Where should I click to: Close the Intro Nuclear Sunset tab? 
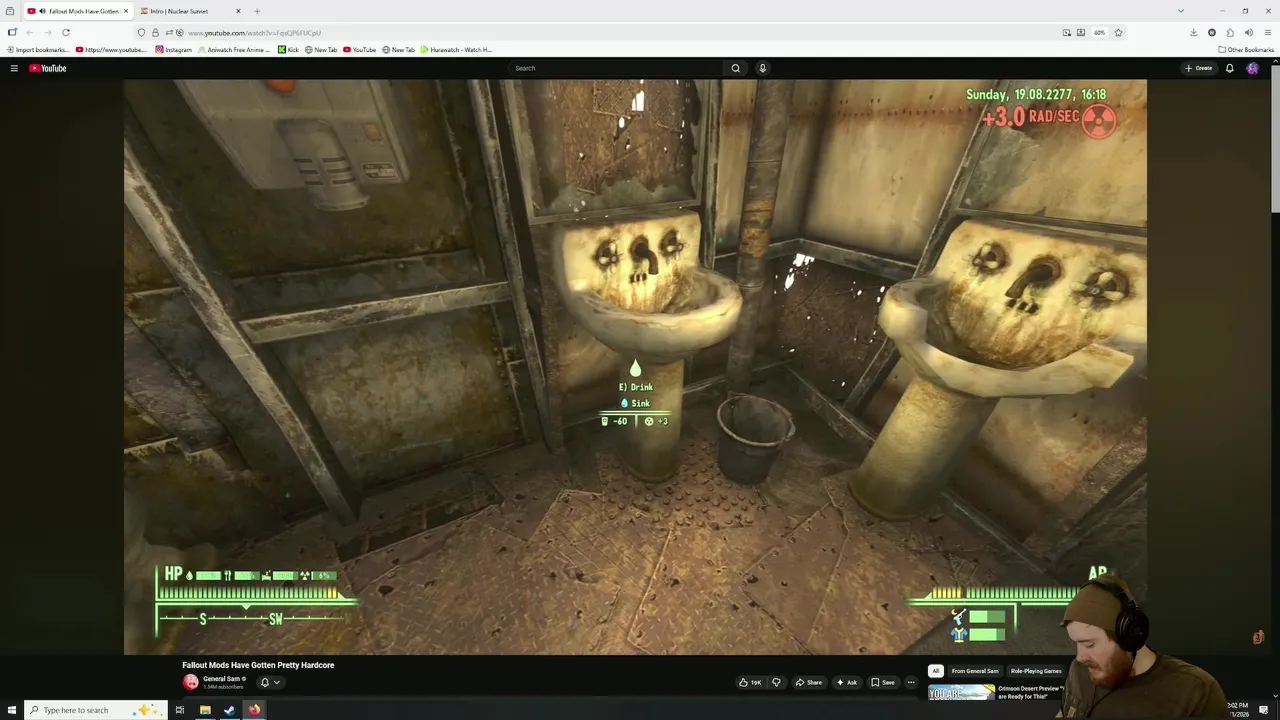238,11
